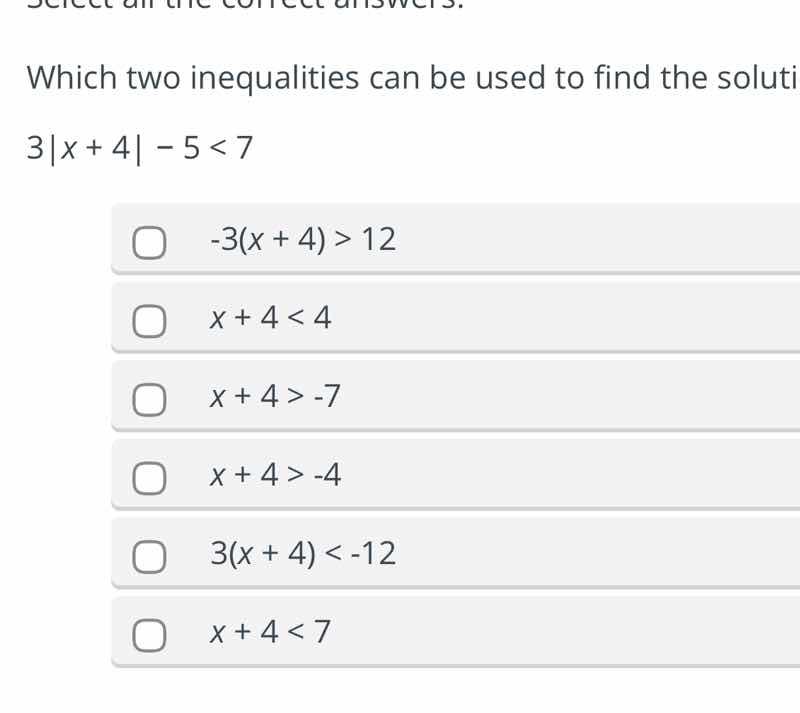This screenshot has height=713, width=800.
Task: Click the question text about two inequalities
Action: [400, 77]
